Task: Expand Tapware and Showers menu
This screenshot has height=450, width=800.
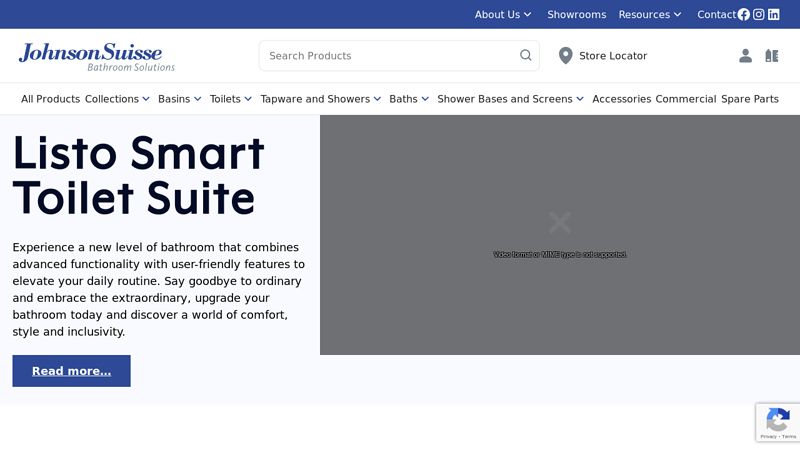Action: (x=320, y=99)
